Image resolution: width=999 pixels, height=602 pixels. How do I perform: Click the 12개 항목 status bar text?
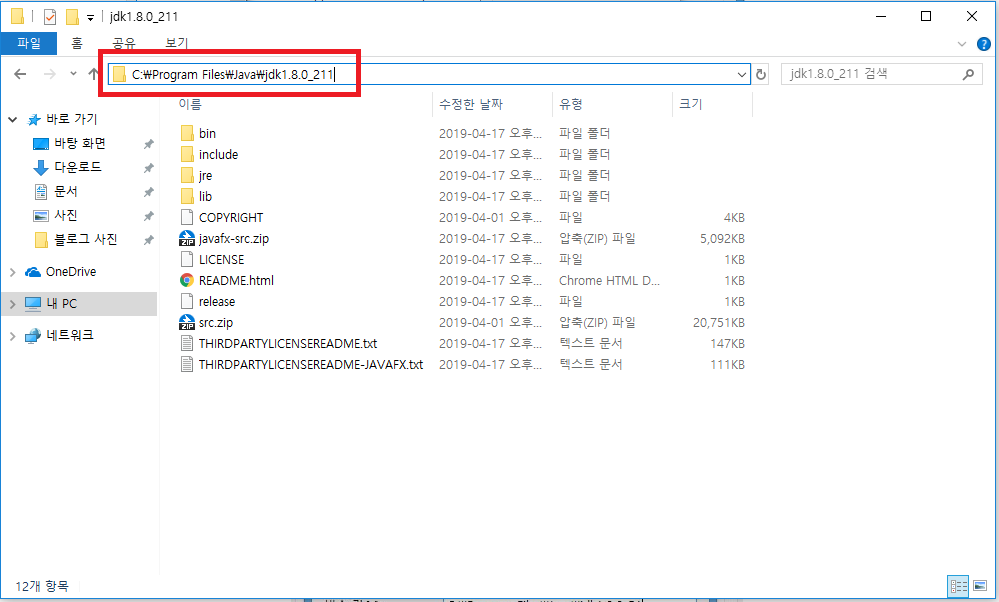(x=42, y=586)
